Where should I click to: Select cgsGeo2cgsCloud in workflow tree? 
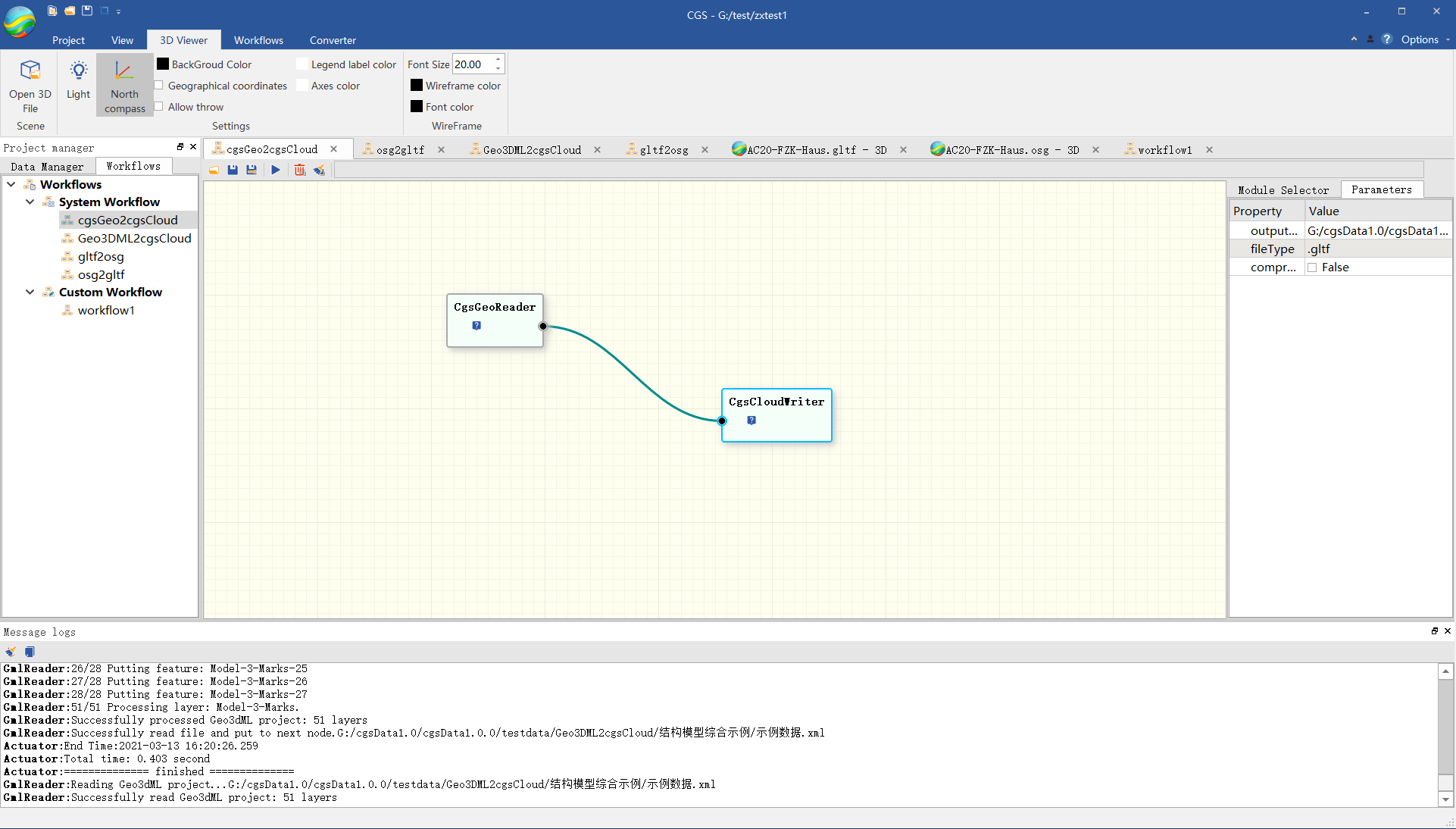[x=127, y=220]
